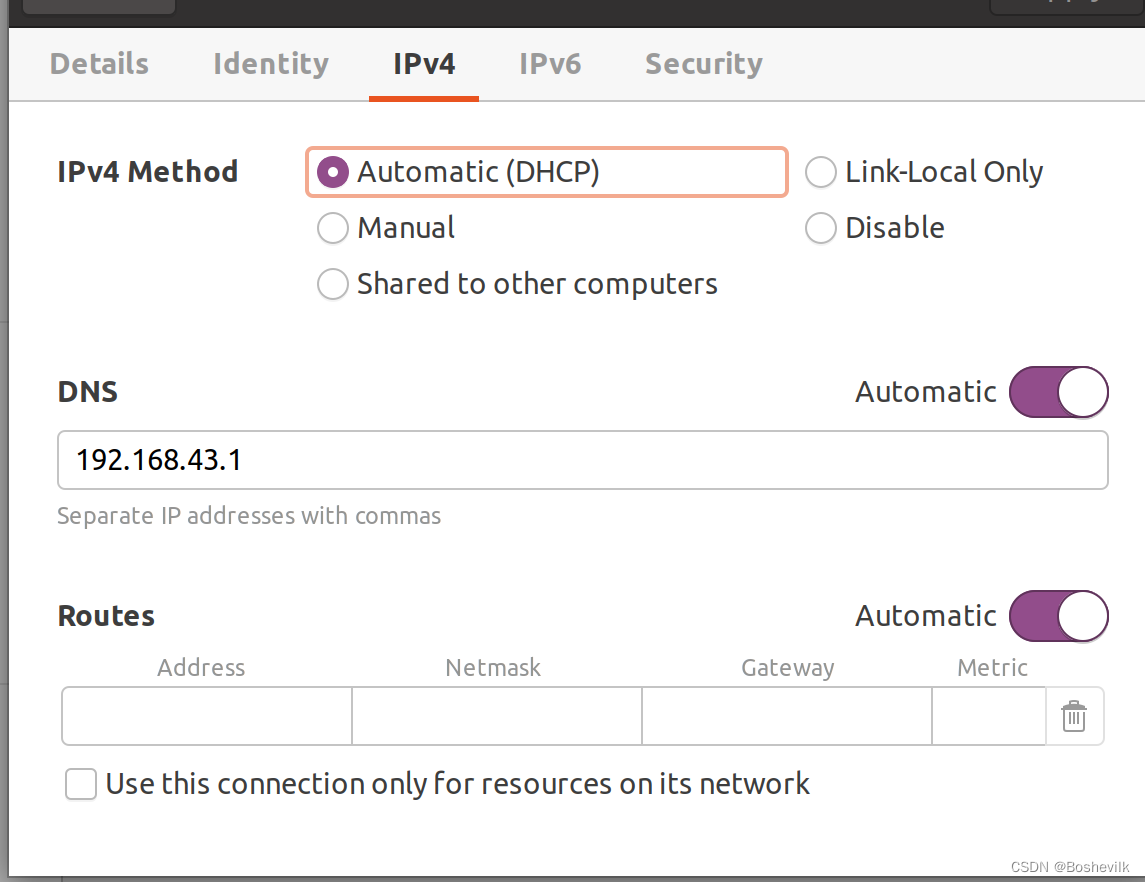
Task: Click the route Metric field
Action: point(988,716)
